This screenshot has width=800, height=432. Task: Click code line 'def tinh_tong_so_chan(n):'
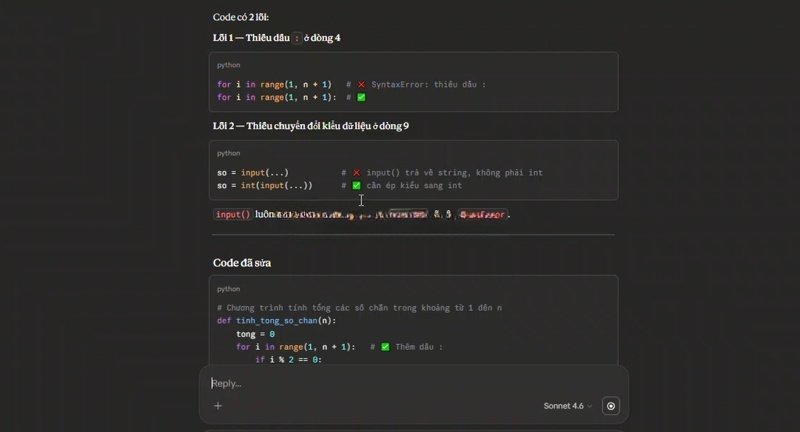(x=276, y=321)
